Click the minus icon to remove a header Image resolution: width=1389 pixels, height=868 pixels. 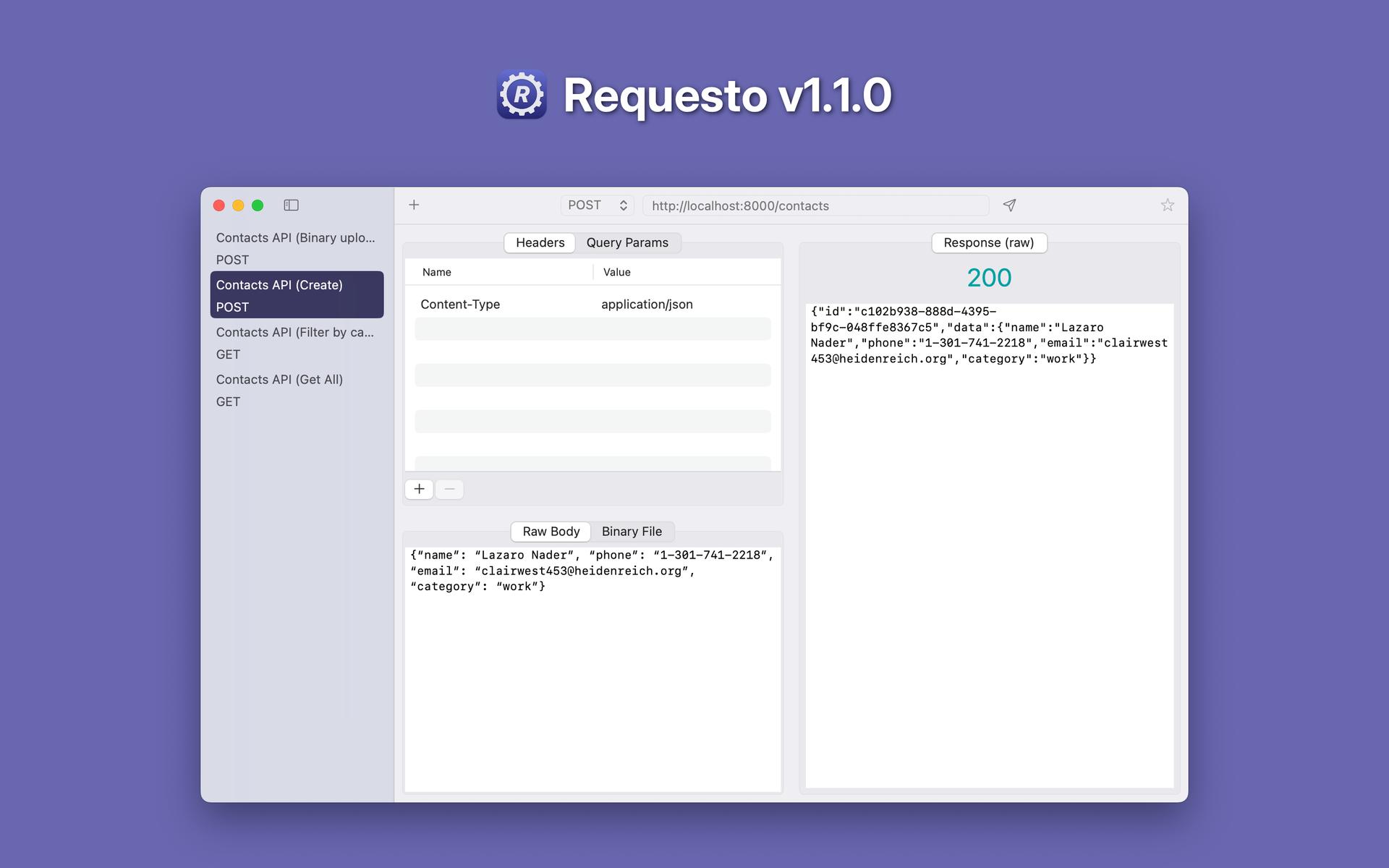(x=449, y=489)
